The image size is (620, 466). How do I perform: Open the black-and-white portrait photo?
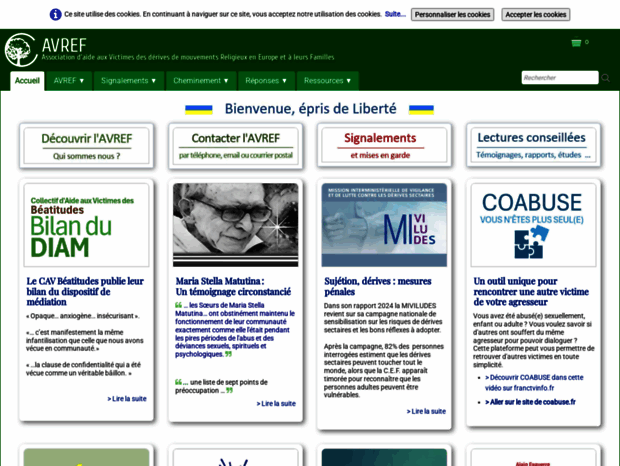click(236, 225)
